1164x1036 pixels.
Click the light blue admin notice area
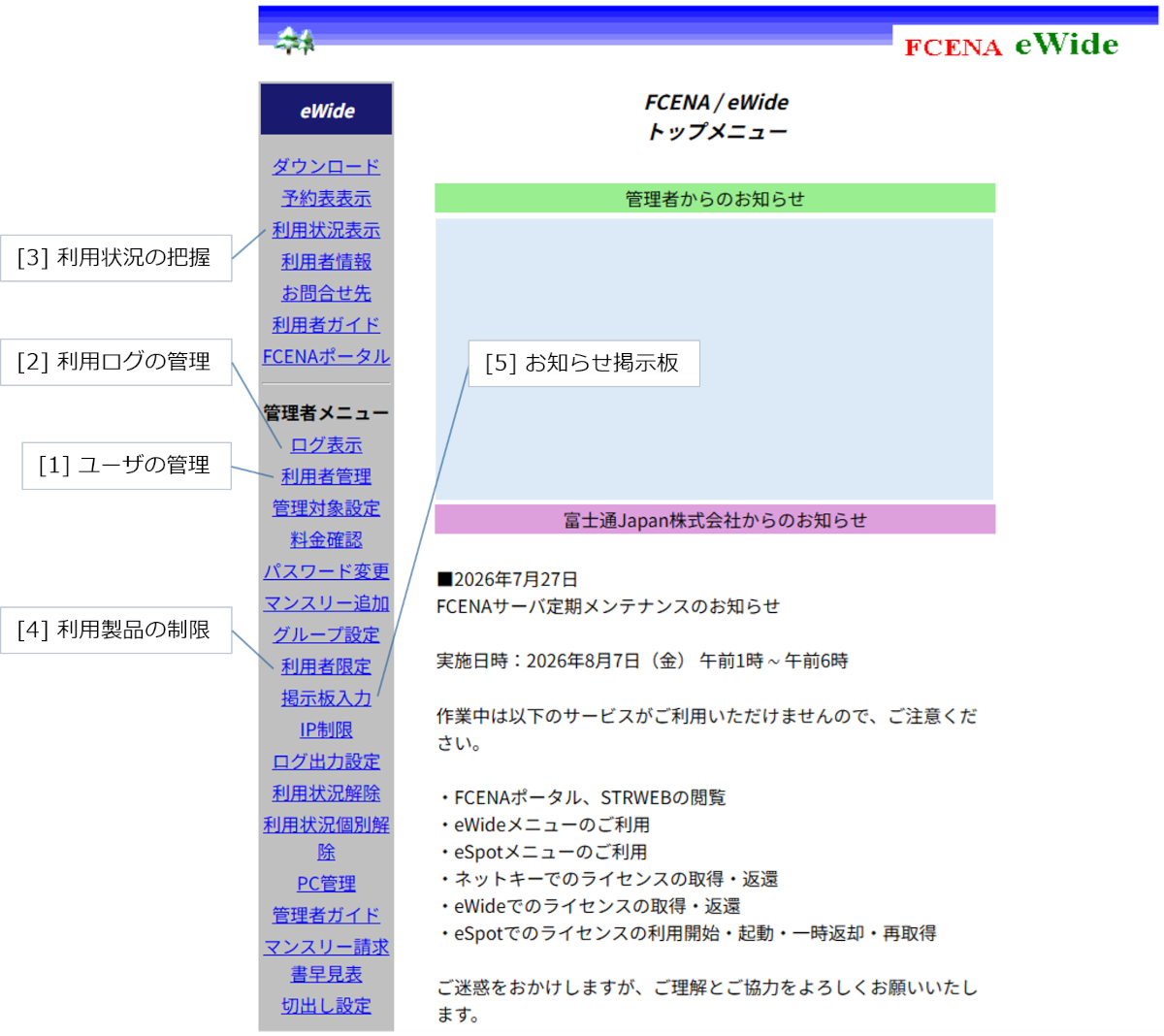[715, 359]
